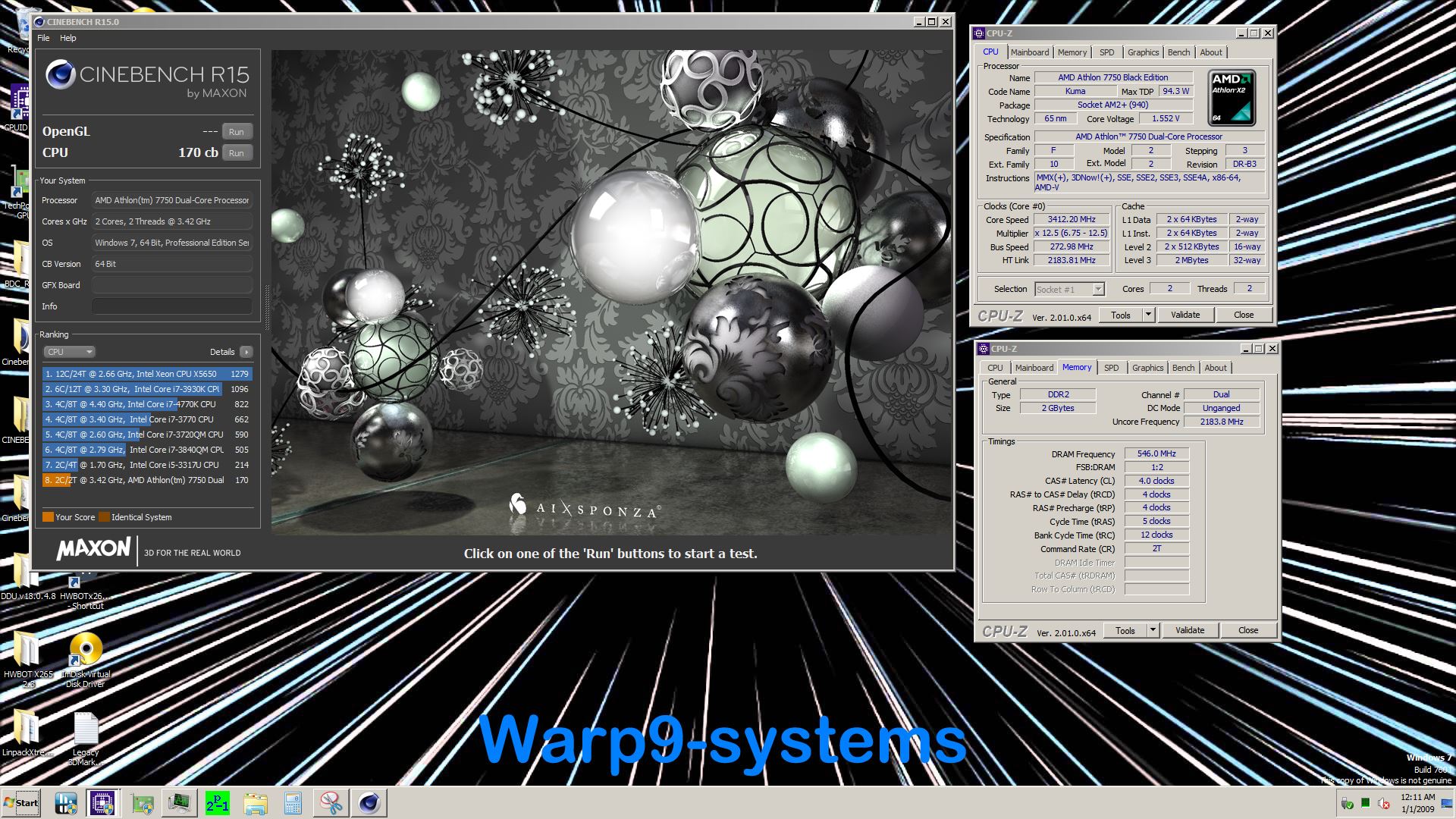This screenshot has width=1456, height=819.
Task: Open Socket #1 selection dropdown
Action: tap(1069, 290)
